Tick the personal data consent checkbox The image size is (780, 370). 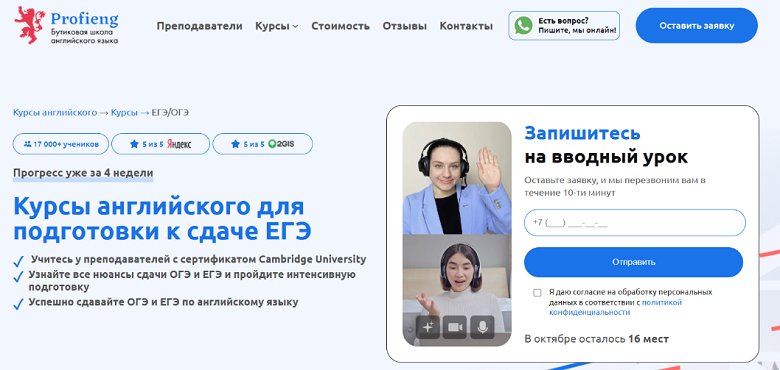coord(537,292)
